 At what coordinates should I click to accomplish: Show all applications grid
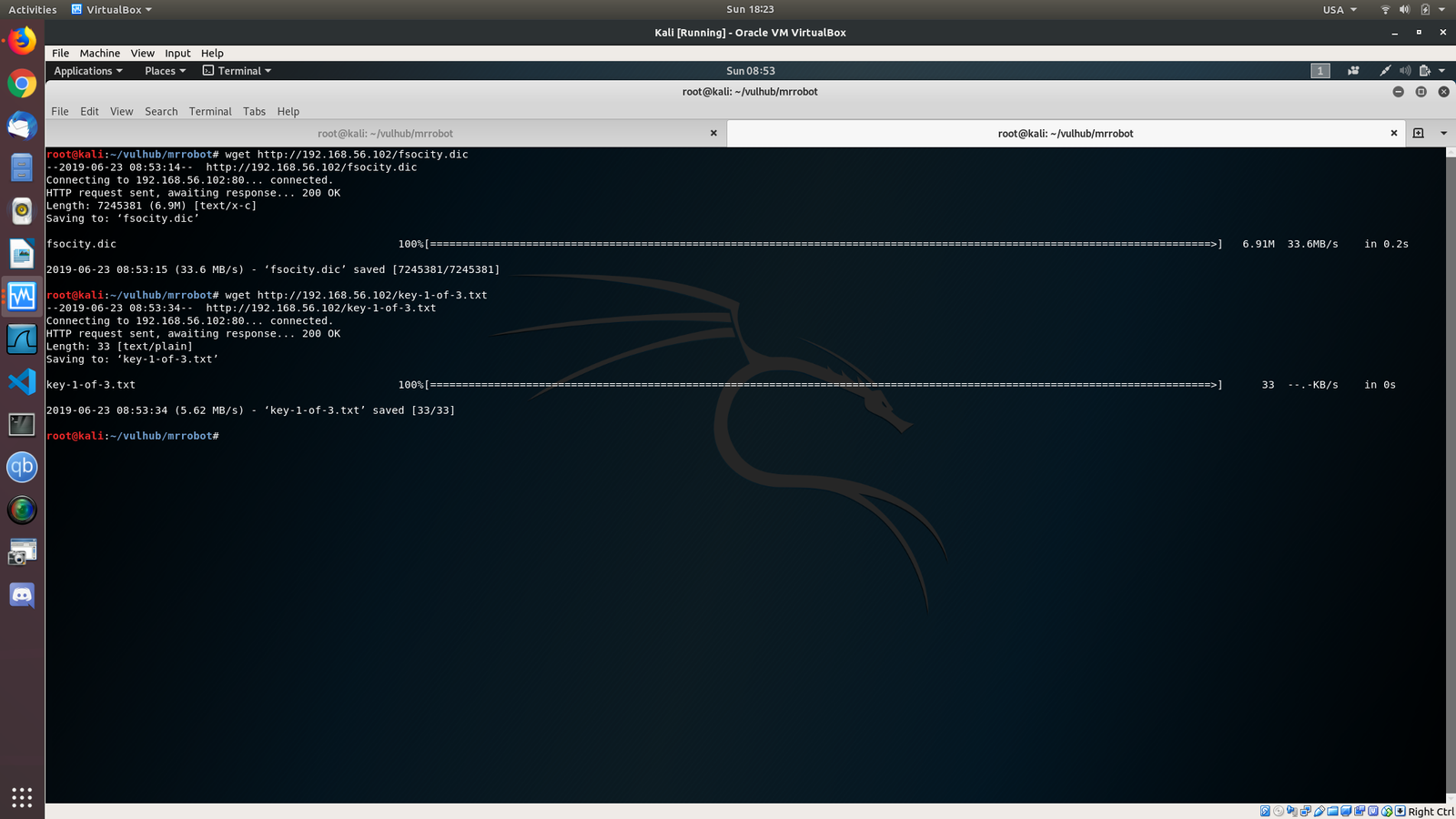22,797
